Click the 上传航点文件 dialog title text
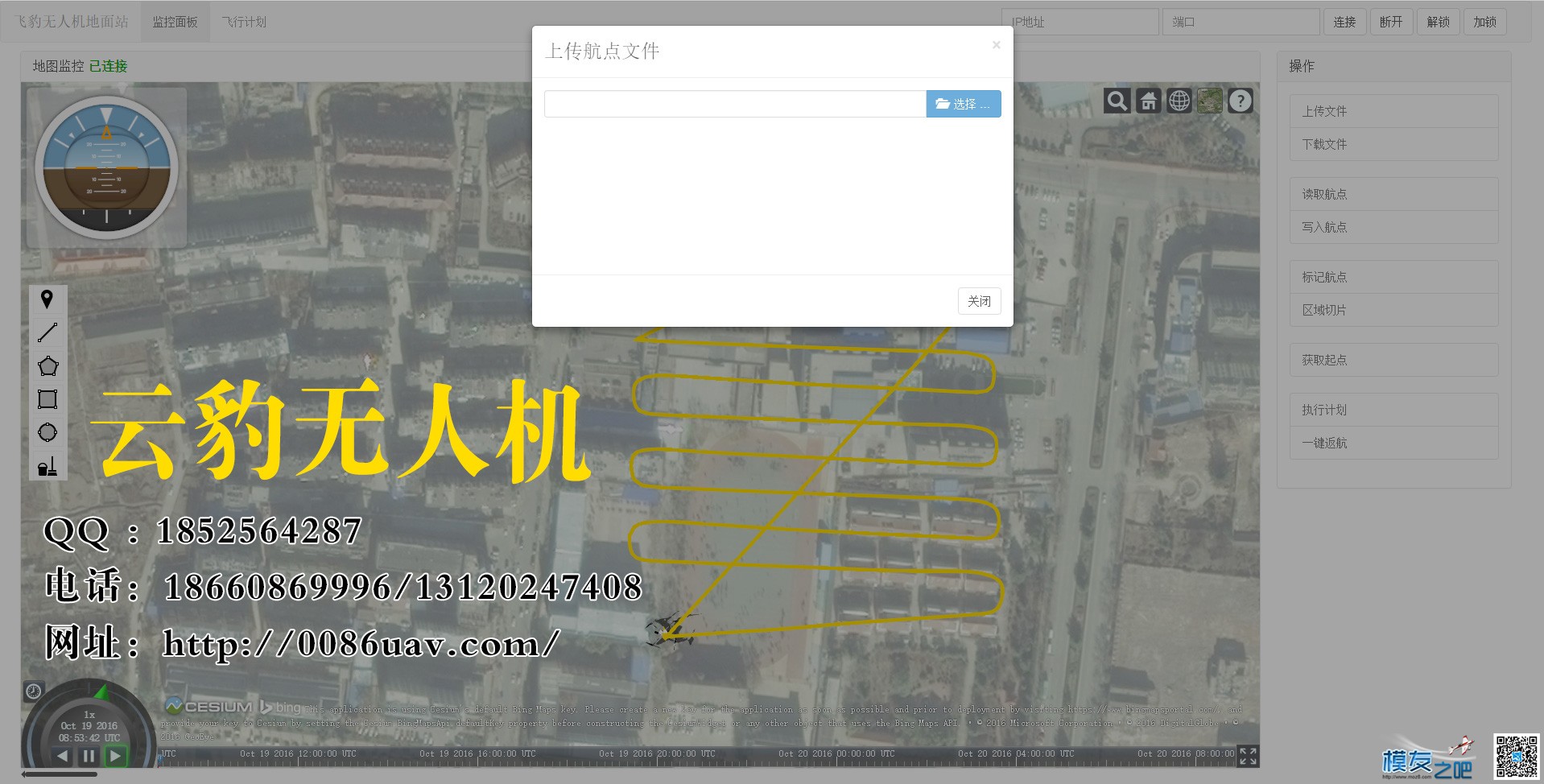Screen dimensions: 1544x784 click(602, 52)
